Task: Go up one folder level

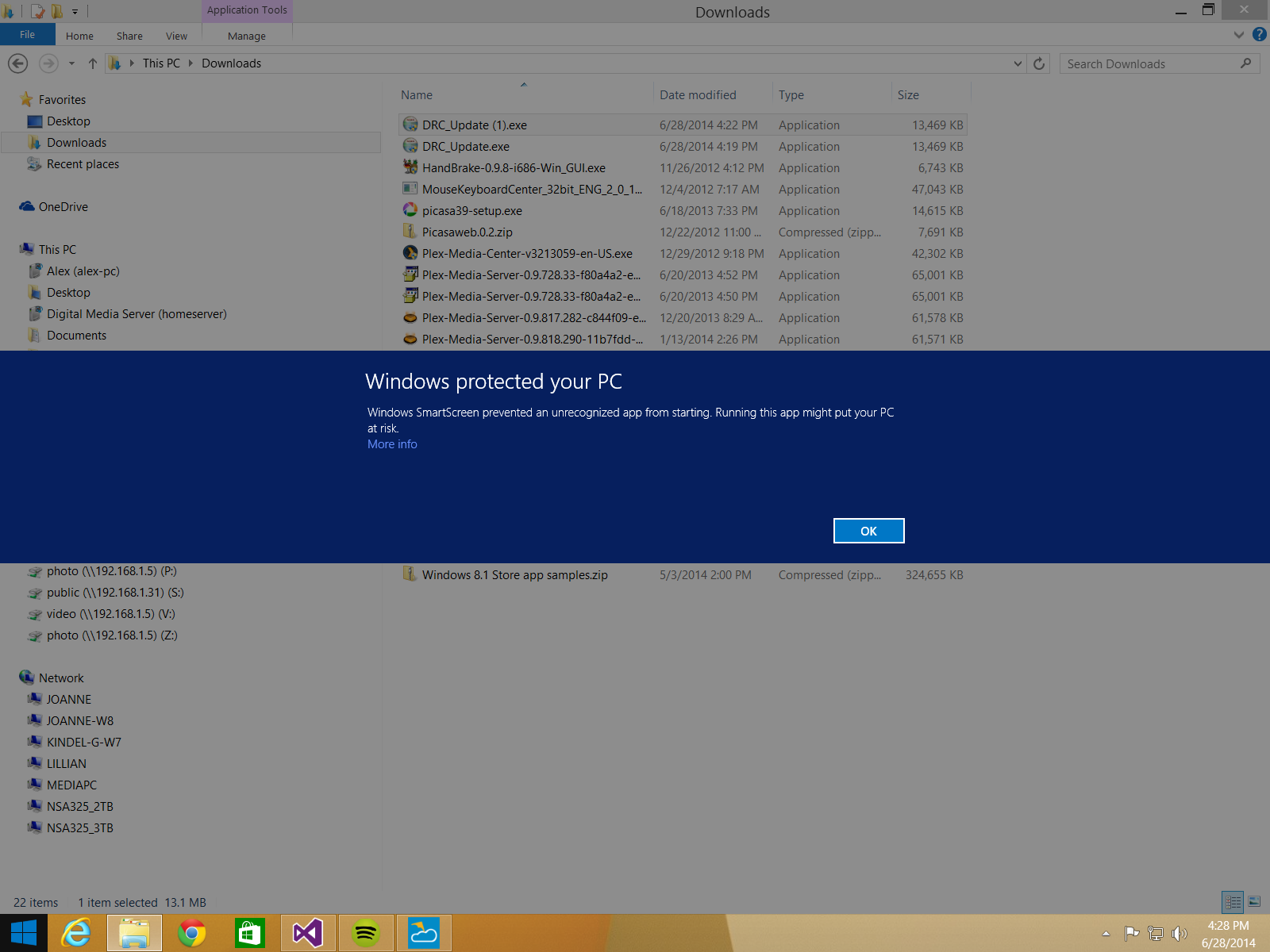Action: coord(93,63)
